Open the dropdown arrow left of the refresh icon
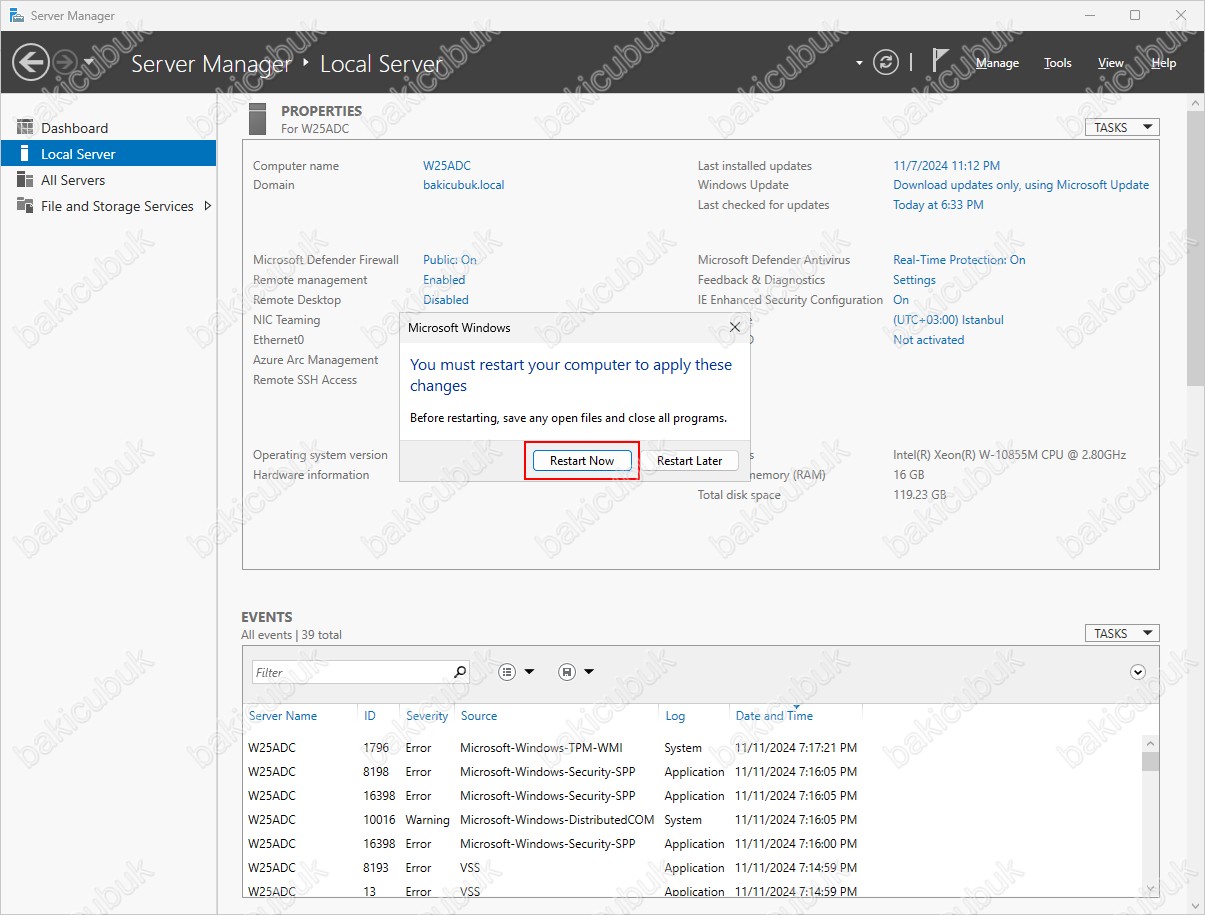 pyautogui.click(x=859, y=63)
